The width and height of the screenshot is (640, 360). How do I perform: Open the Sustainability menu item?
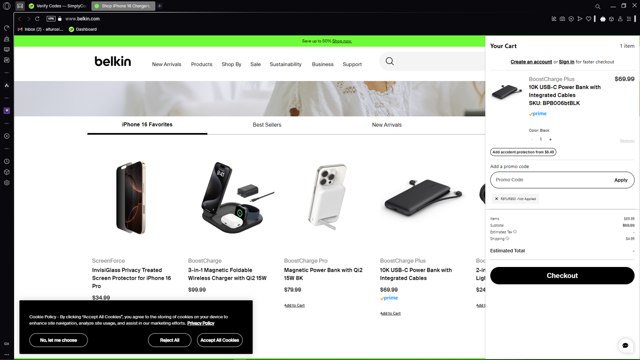(286, 64)
